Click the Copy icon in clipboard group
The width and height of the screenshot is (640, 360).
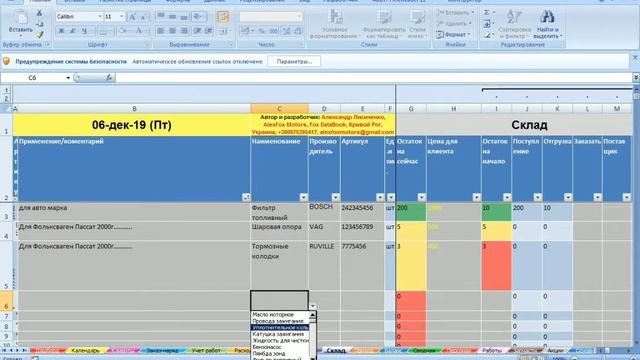click(40, 24)
